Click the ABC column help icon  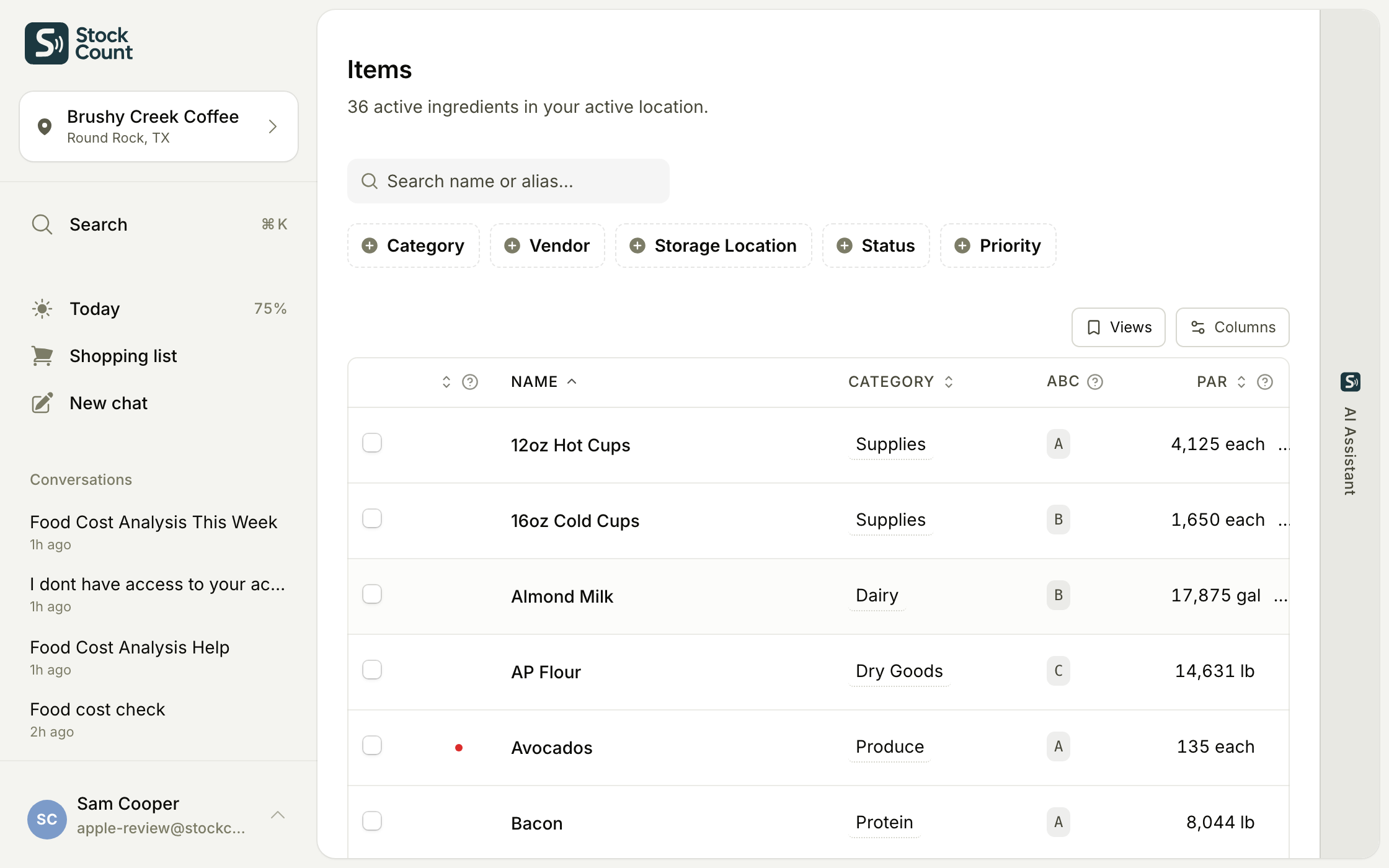pyautogui.click(x=1095, y=382)
